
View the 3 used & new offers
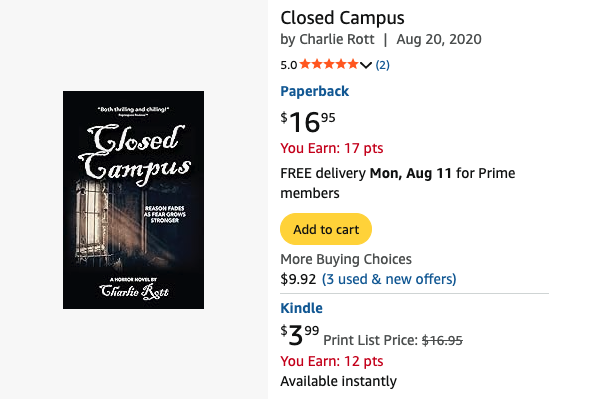[389, 279]
